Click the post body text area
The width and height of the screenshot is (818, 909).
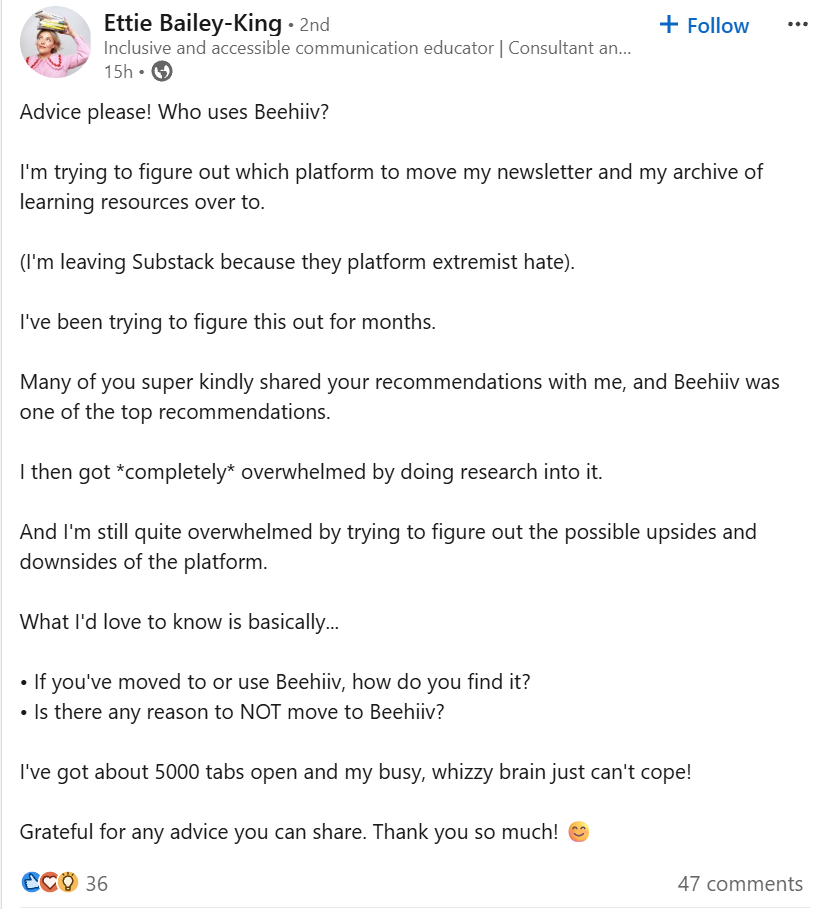(400, 470)
